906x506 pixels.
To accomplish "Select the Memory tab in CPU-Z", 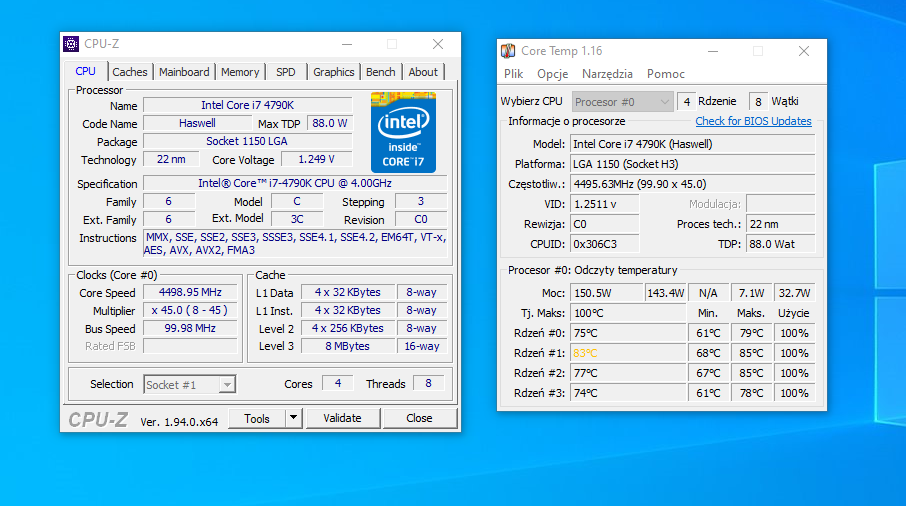I will (240, 72).
